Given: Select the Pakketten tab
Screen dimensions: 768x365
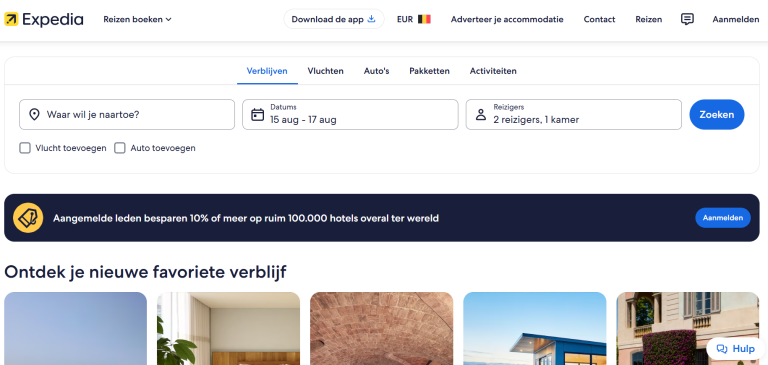Looking at the screenshot, I should 430,71.
